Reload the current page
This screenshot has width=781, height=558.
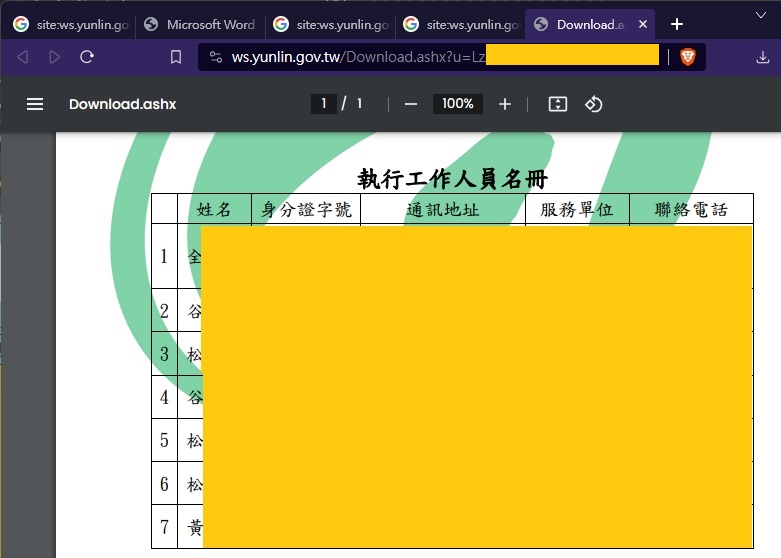[87, 57]
